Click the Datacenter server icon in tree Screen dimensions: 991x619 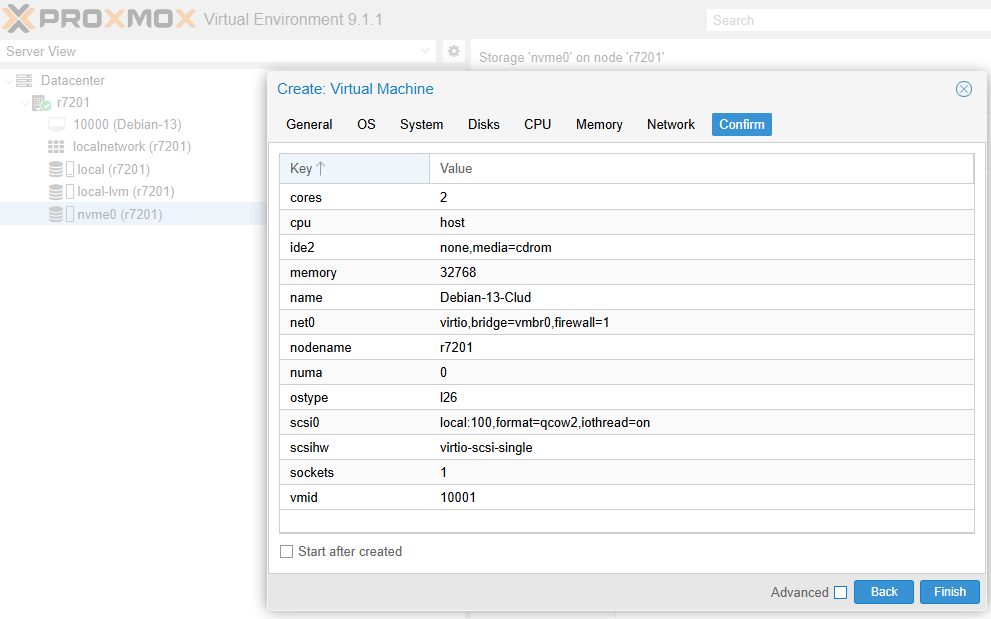coord(24,80)
